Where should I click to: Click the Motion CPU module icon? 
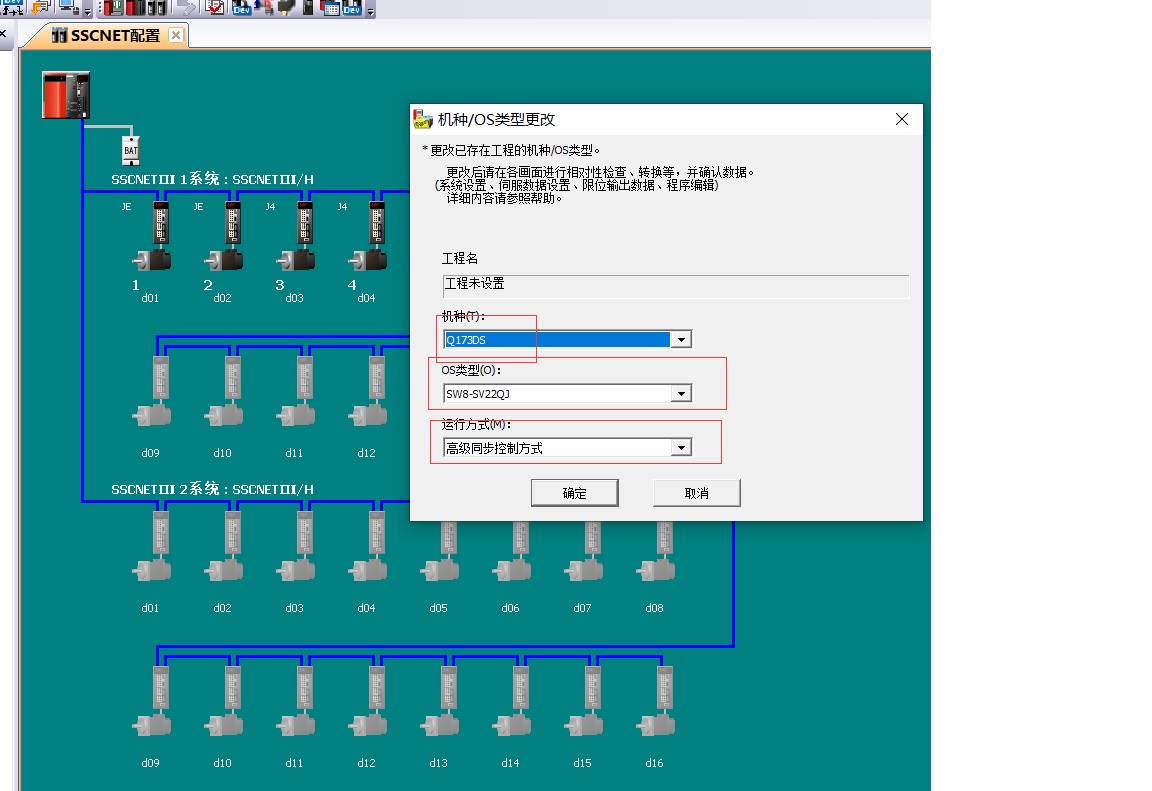click(x=66, y=95)
